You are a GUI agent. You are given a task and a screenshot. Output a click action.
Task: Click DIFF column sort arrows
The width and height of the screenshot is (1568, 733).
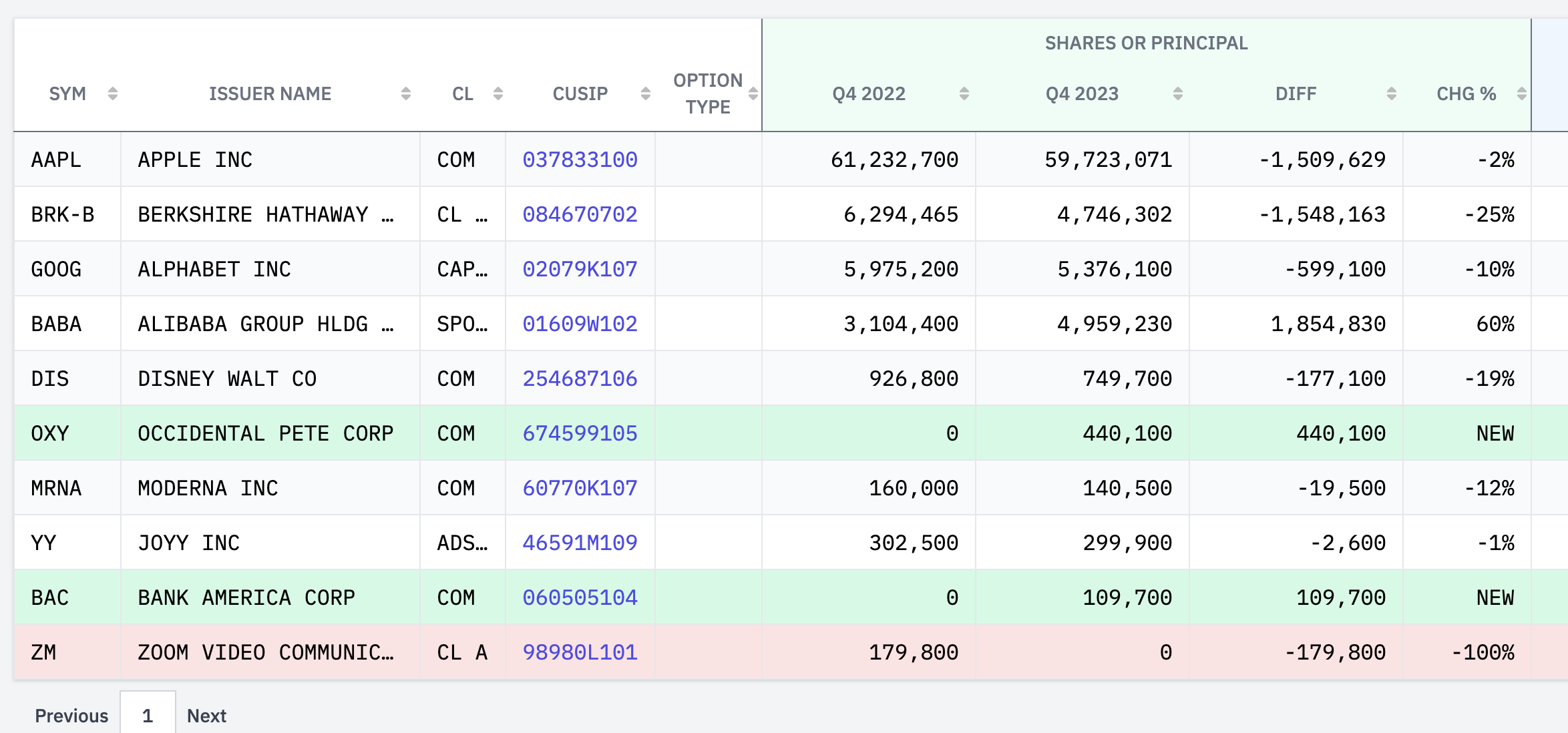(1391, 93)
